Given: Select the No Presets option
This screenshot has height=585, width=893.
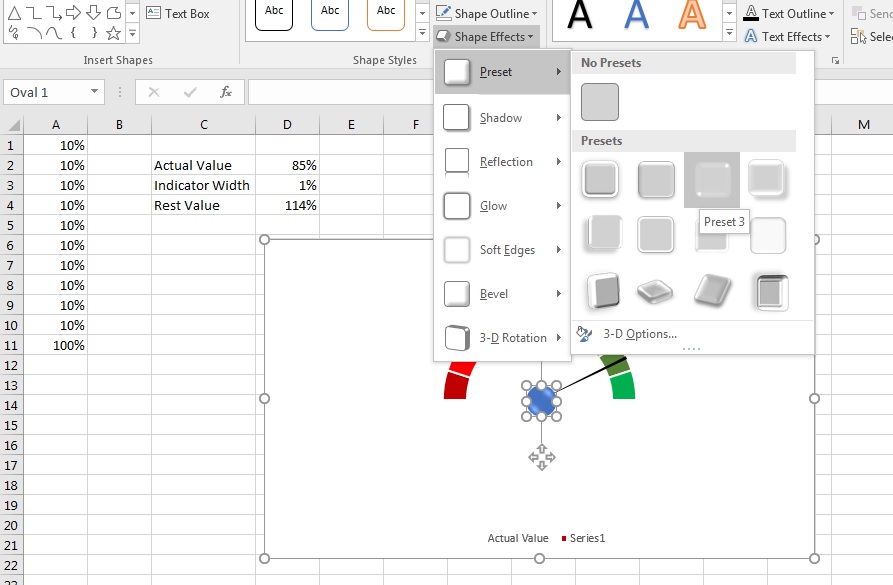Looking at the screenshot, I should pos(600,101).
